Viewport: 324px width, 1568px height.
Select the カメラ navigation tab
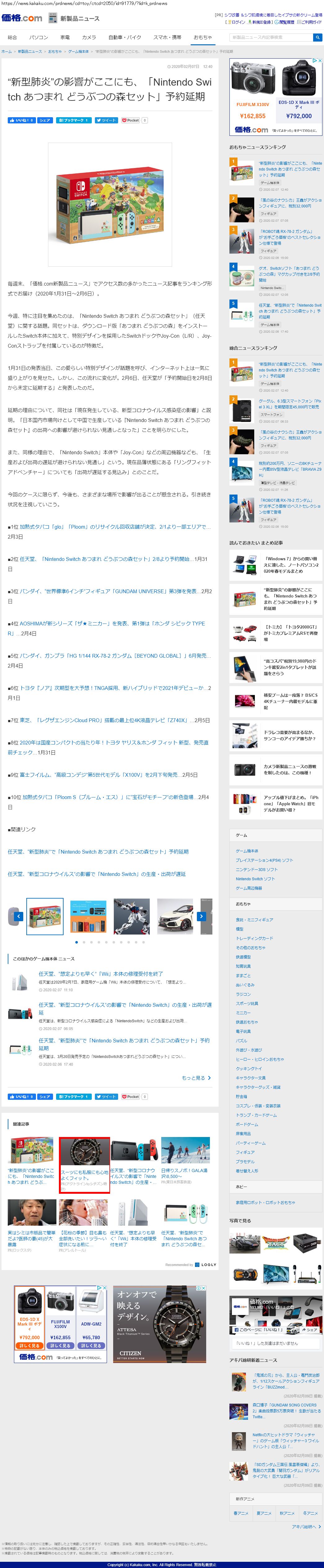[89, 38]
